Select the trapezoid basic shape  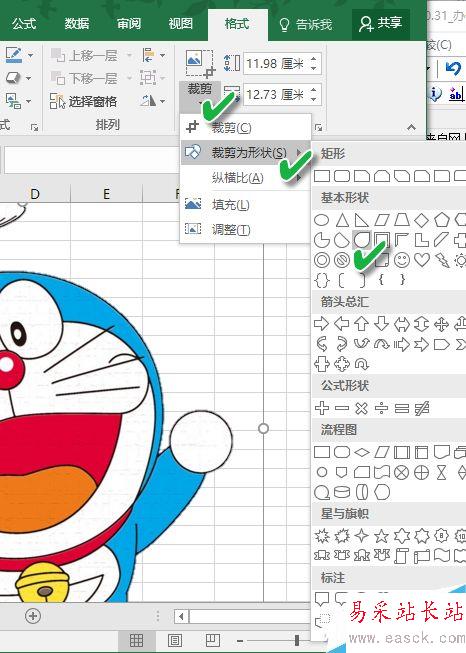[x=401, y=219]
